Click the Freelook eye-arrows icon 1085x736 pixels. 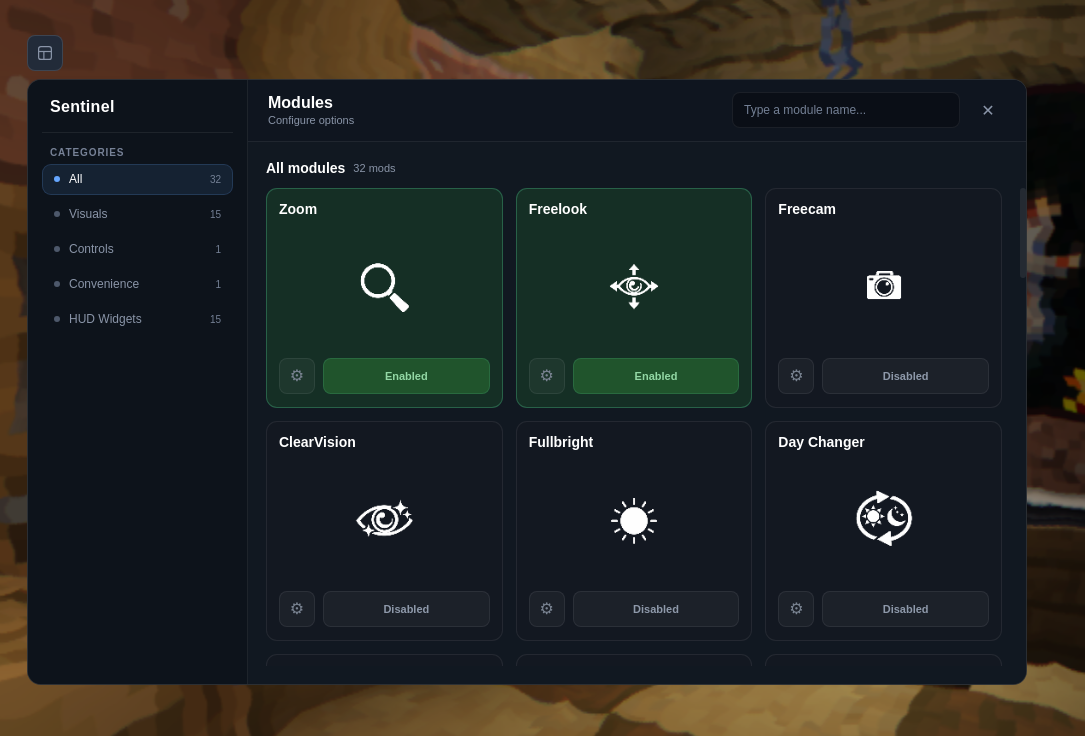click(634, 286)
